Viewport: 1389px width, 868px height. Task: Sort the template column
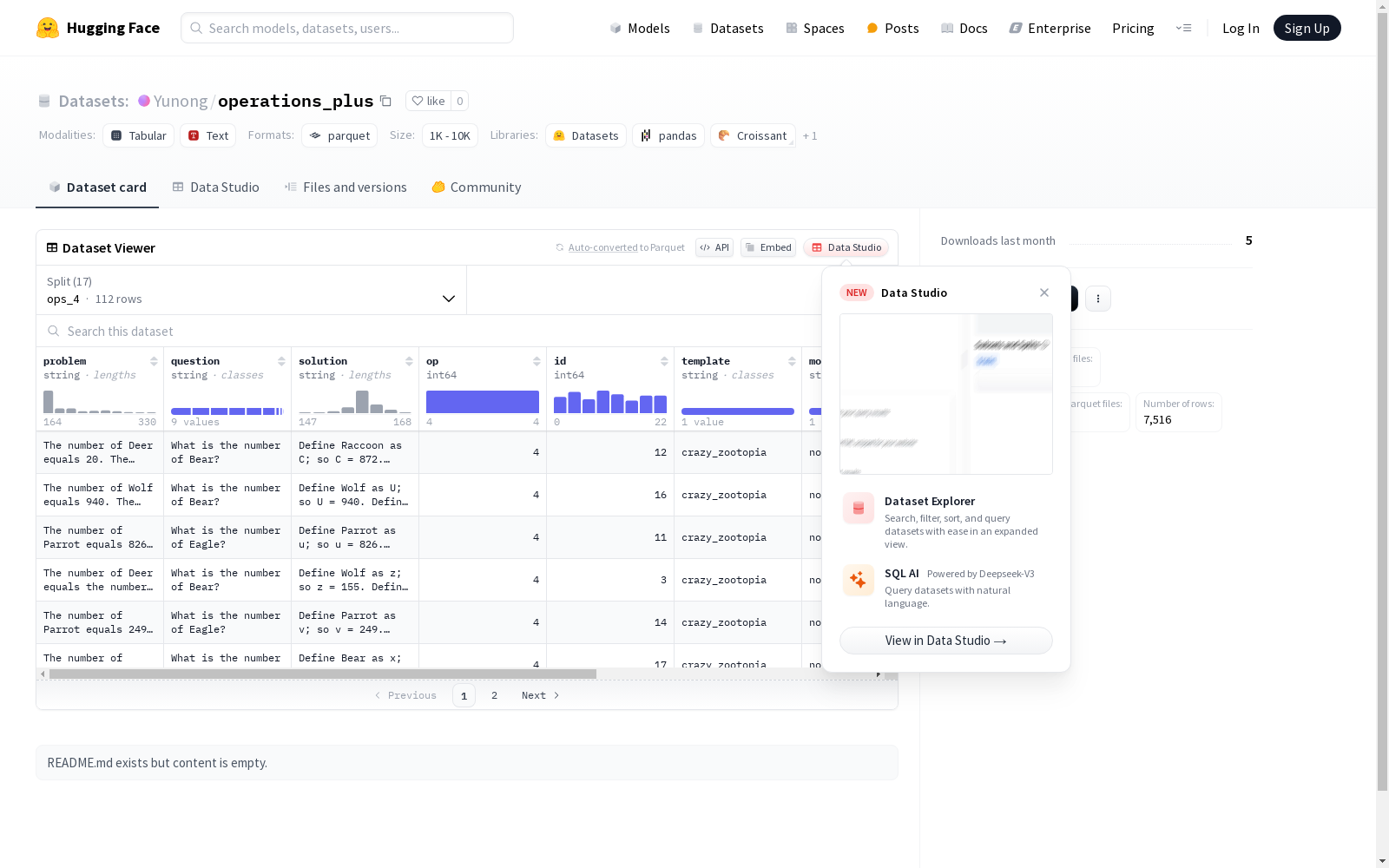792,361
